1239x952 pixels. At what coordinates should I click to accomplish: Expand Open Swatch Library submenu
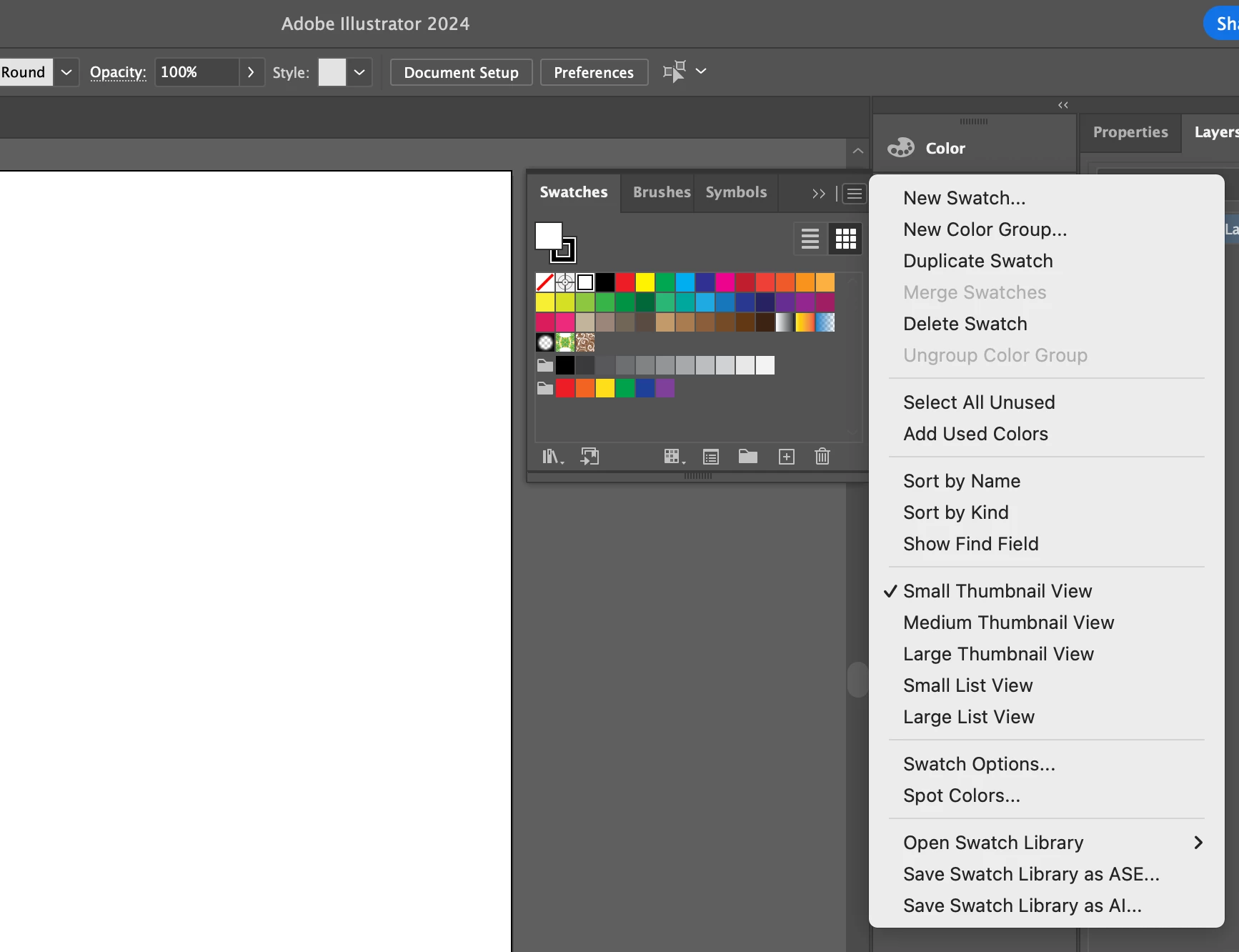click(x=1047, y=843)
